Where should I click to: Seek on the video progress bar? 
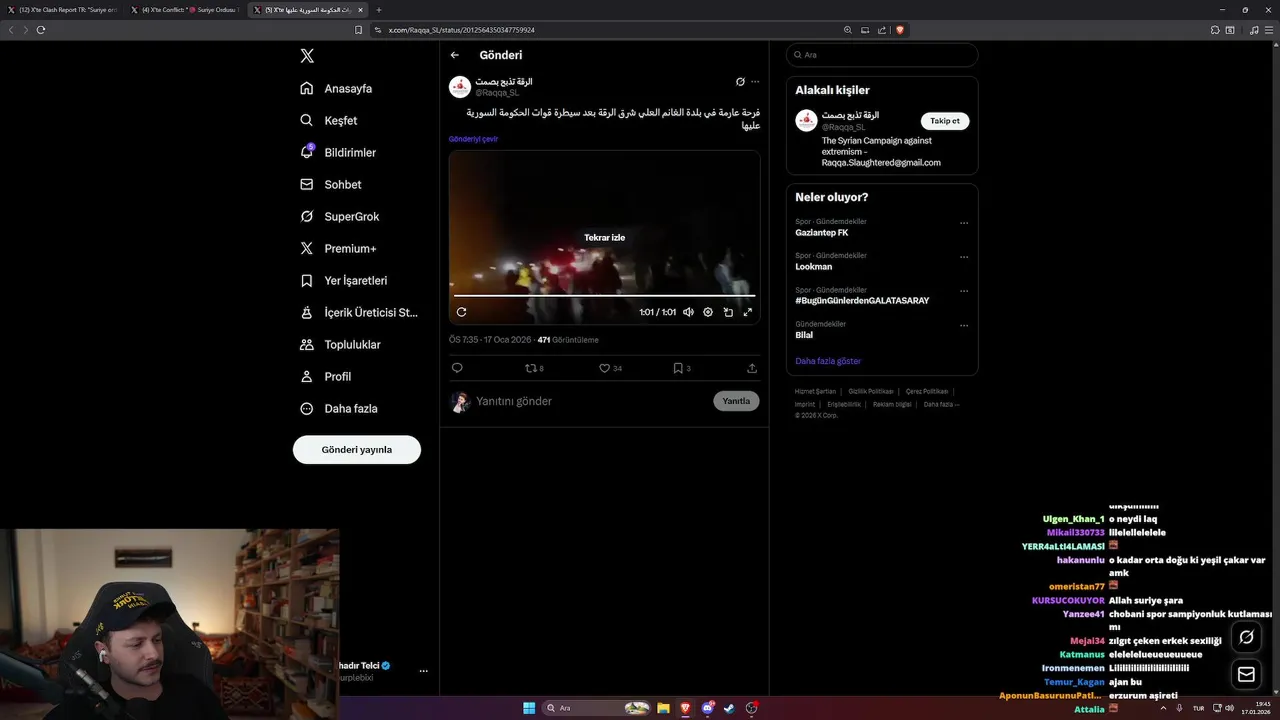604,295
